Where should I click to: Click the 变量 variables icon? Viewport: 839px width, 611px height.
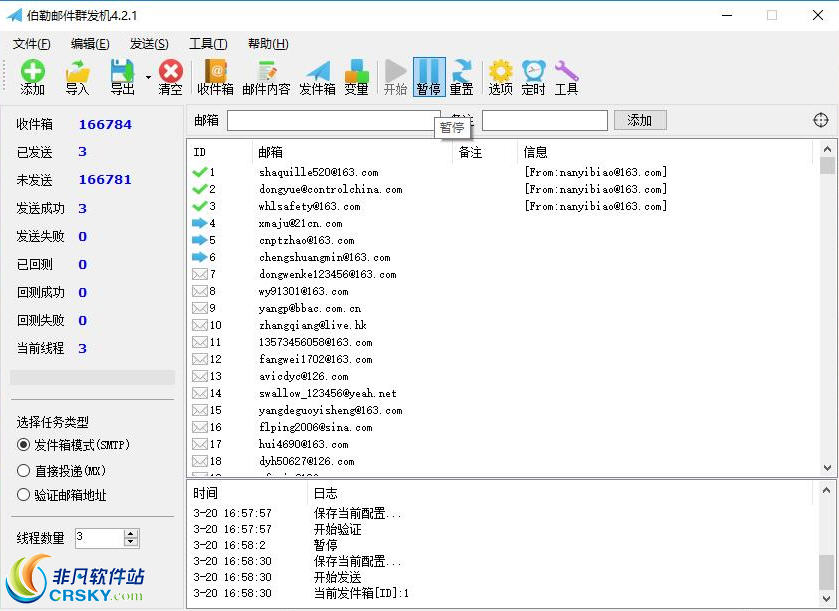click(x=357, y=75)
